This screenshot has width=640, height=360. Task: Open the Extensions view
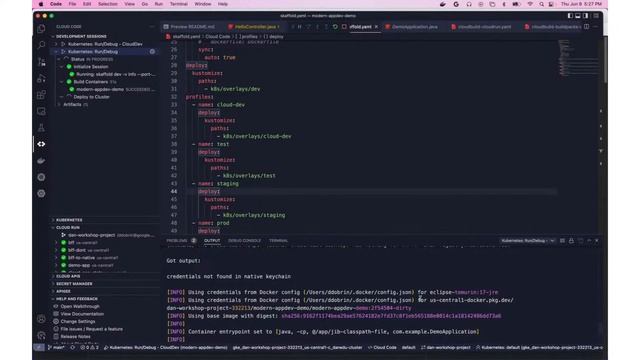41,95
